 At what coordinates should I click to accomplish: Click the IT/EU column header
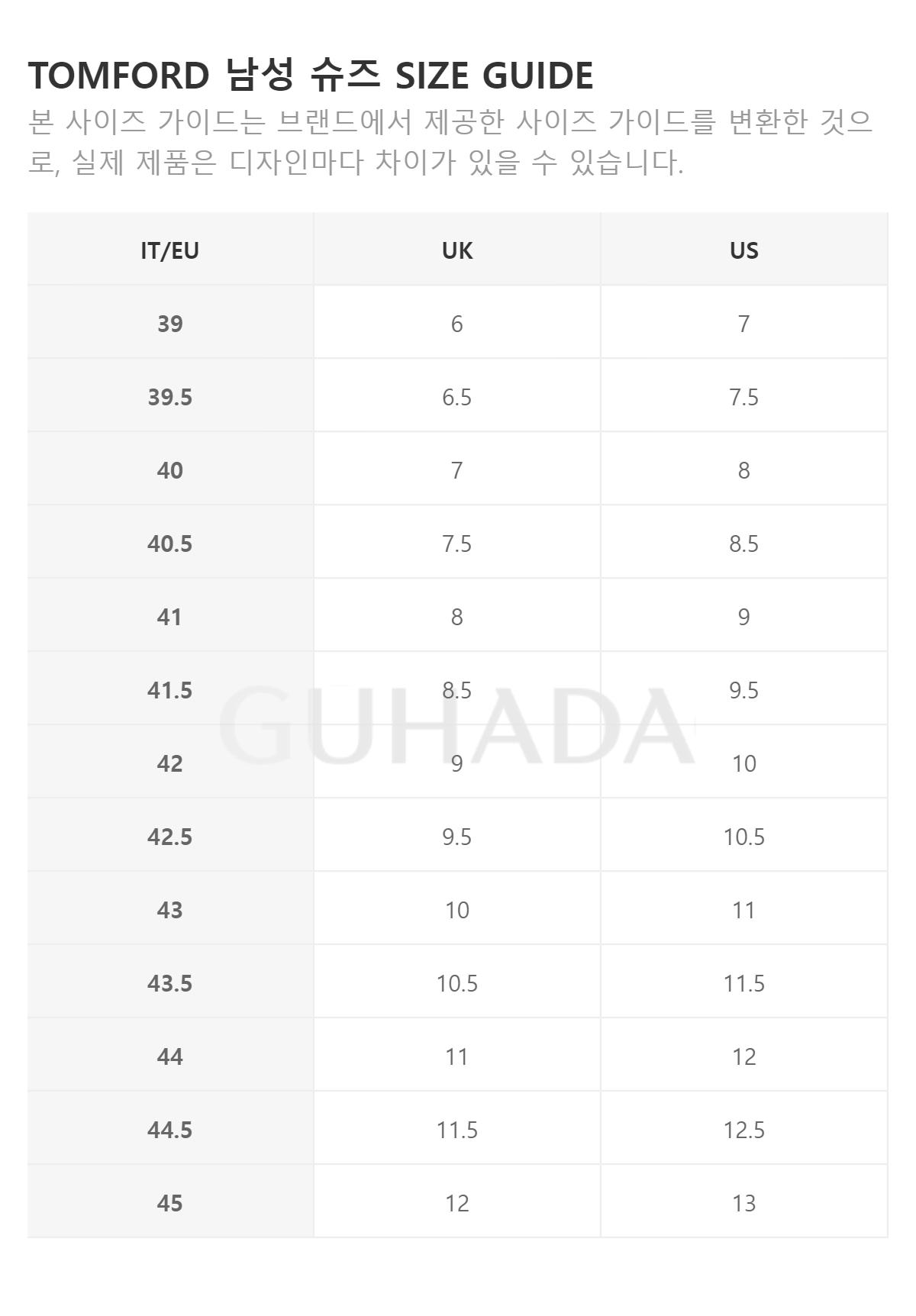pyautogui.click(x=170, y=250)
